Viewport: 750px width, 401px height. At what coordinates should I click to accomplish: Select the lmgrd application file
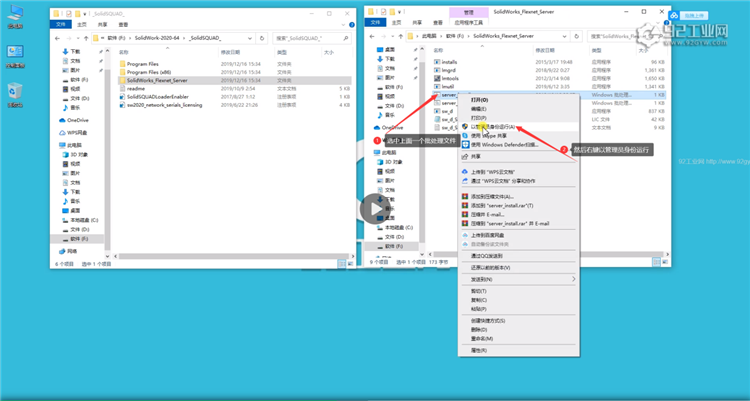pyautogui.click(x=448, y=70)
